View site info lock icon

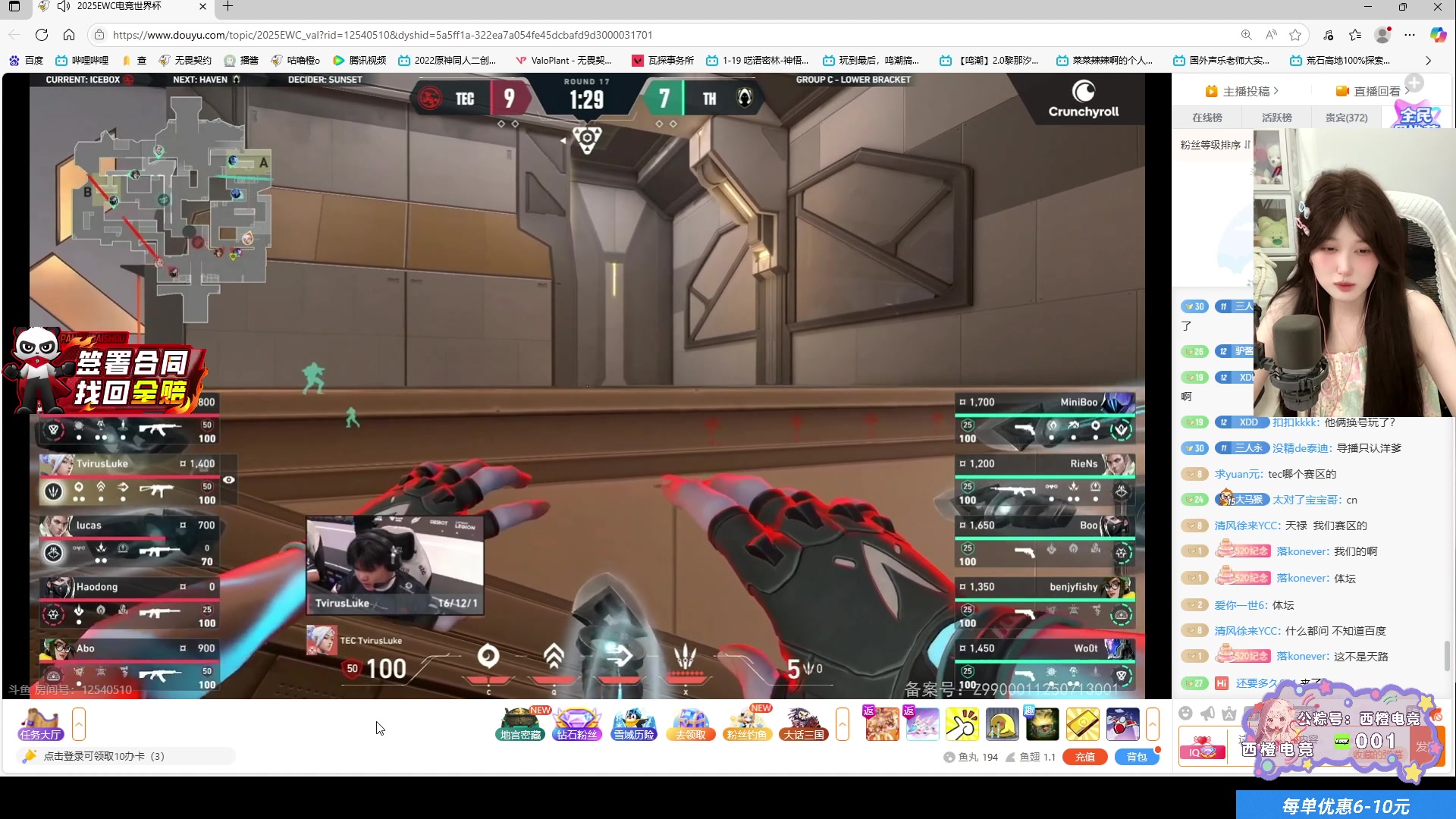[99, 35]
